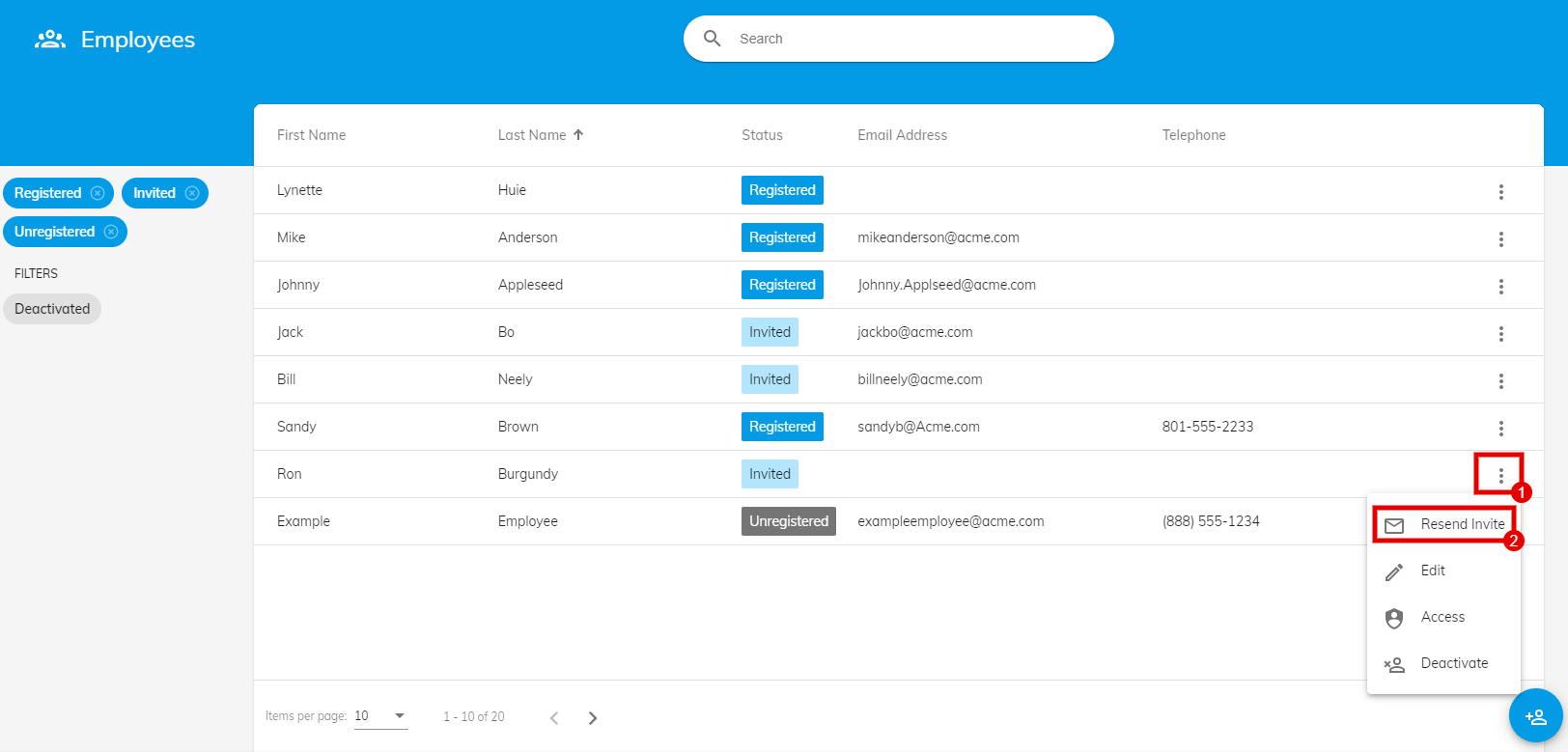The height and width of the screenshot is (752, 1568).
Task: Open the more options menu for Jack Bo
Action: (1500, 334)
